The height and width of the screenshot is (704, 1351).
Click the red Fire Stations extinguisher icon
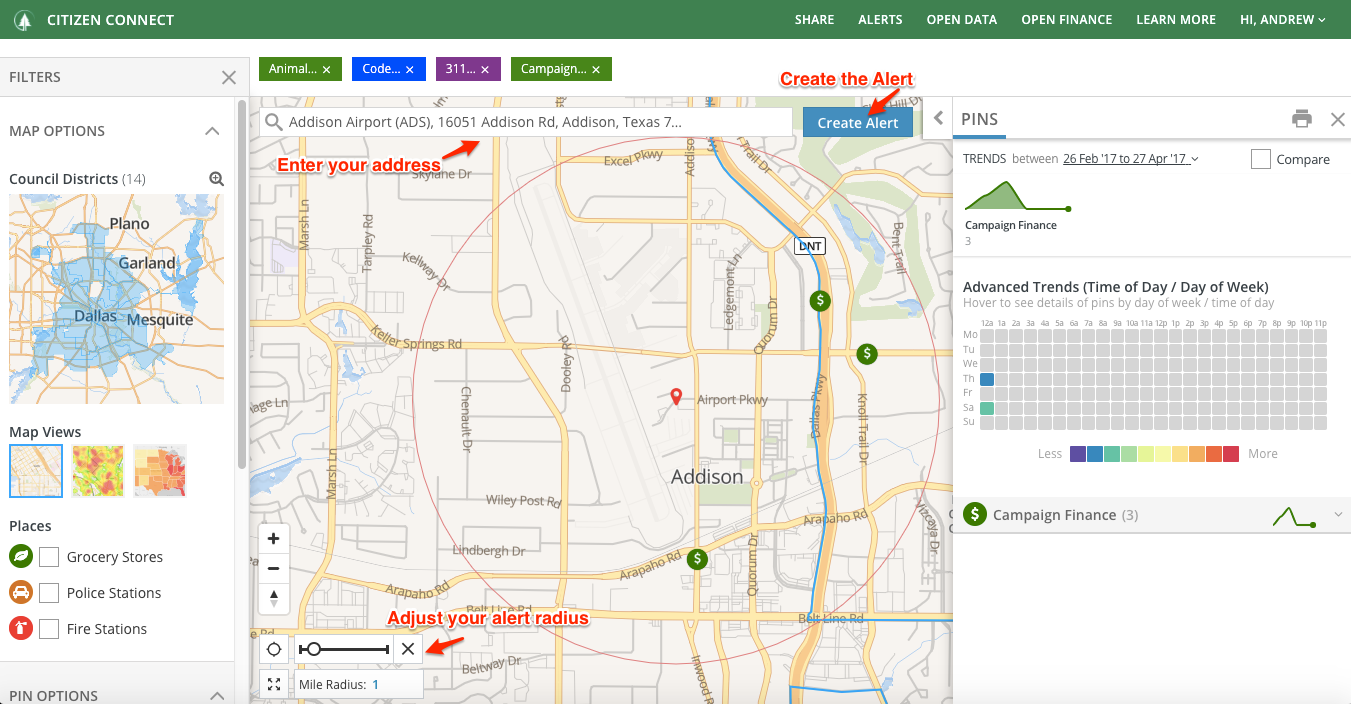[x=21, y=628]
